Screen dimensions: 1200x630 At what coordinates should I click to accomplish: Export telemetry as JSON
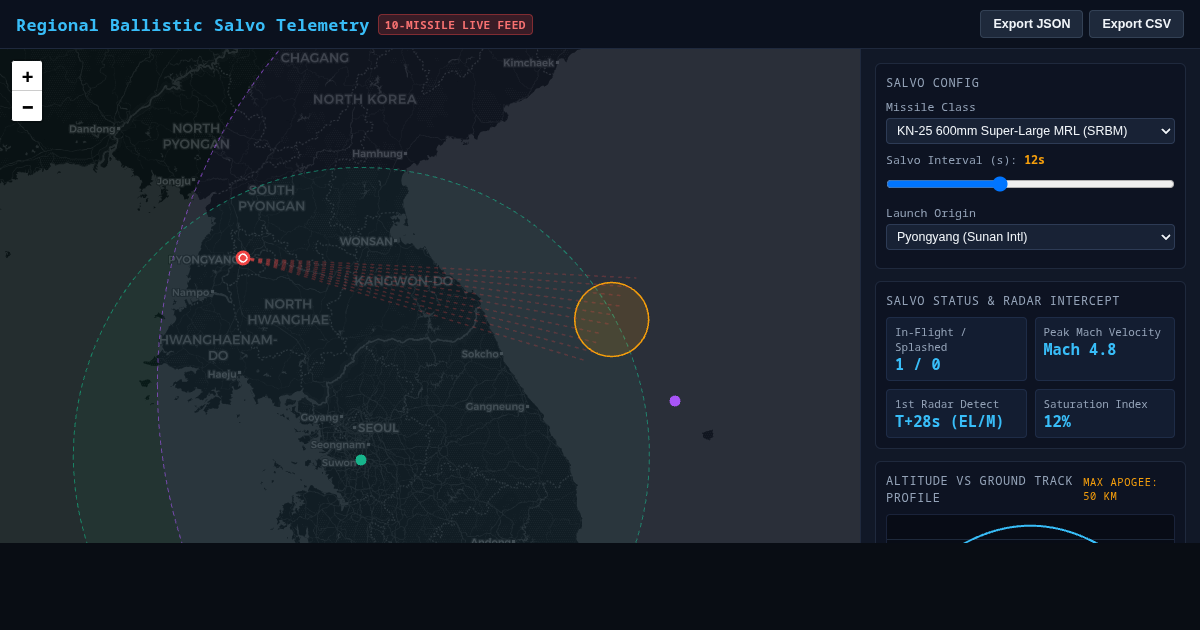coord(1031,24)
